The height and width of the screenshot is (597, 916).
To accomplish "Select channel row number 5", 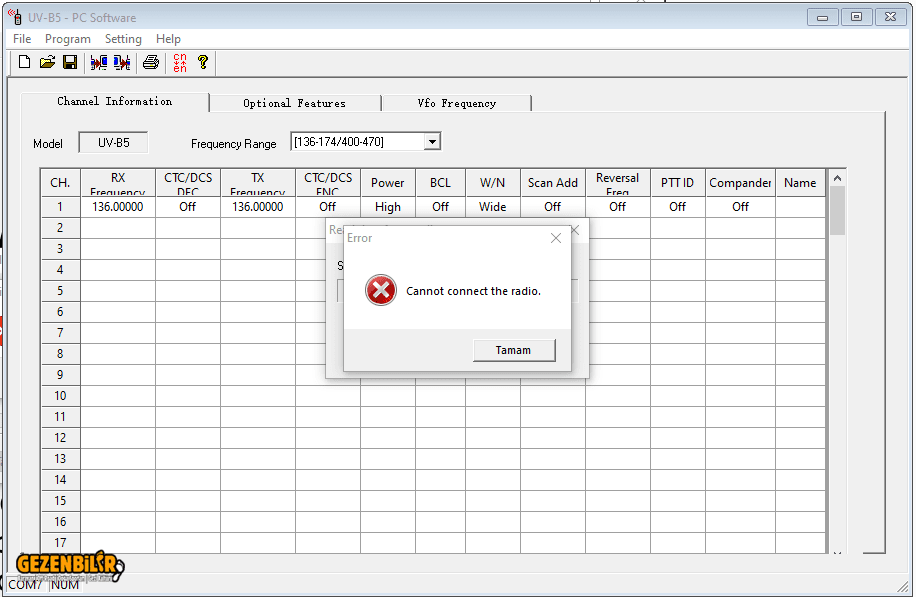I will 60,291.
